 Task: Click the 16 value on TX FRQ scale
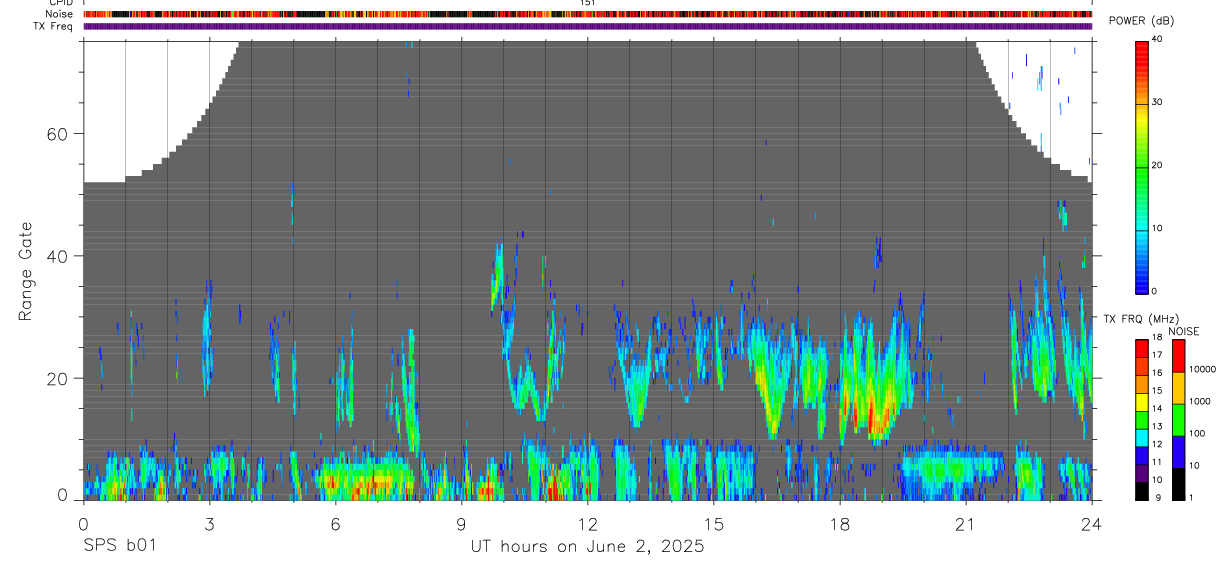(x=1156, y=372)
